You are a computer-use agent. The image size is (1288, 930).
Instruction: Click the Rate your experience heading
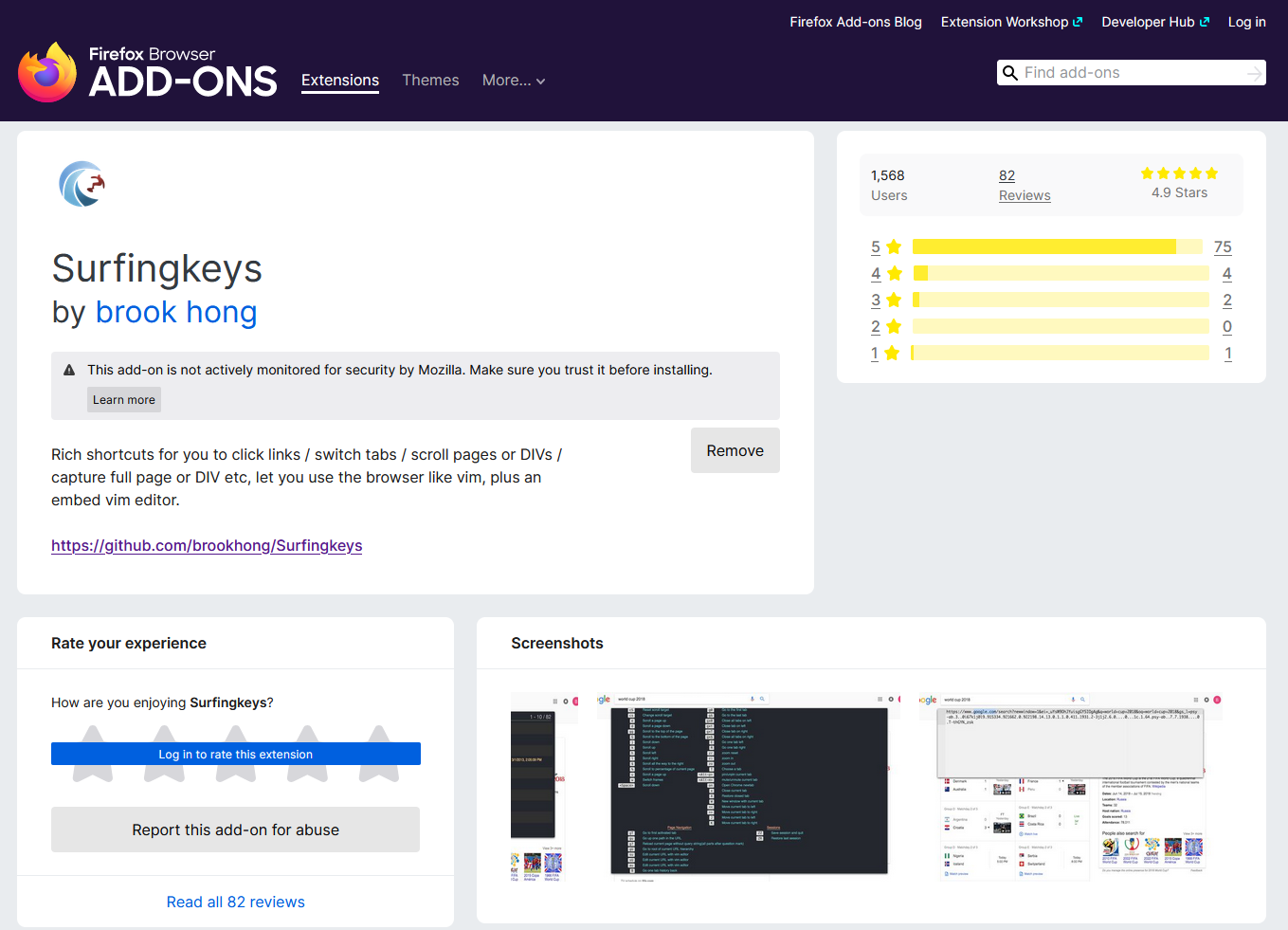[129, 644]
